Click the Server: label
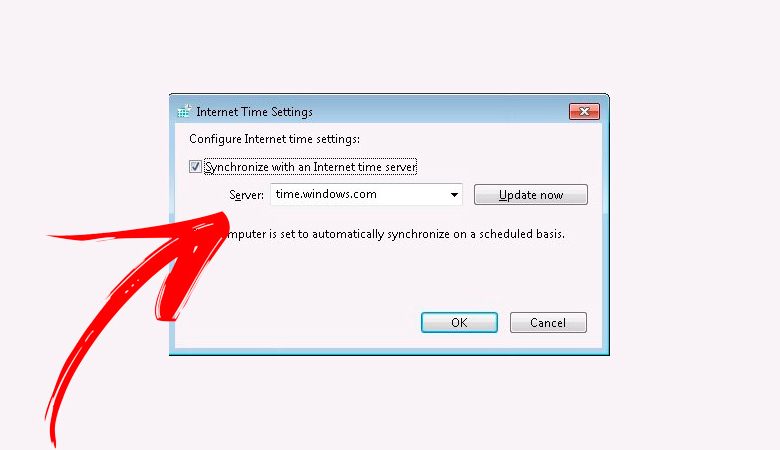 click(246, 195)
